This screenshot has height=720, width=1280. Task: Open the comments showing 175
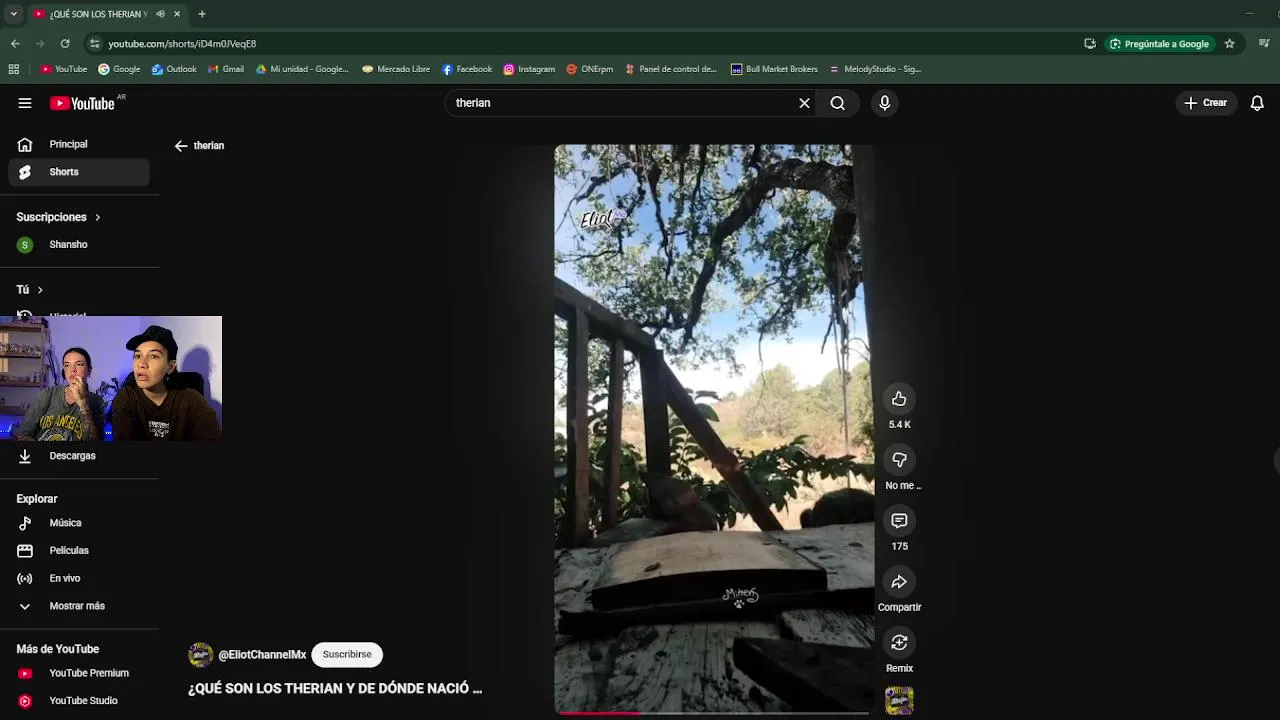[x=899, y=521]
